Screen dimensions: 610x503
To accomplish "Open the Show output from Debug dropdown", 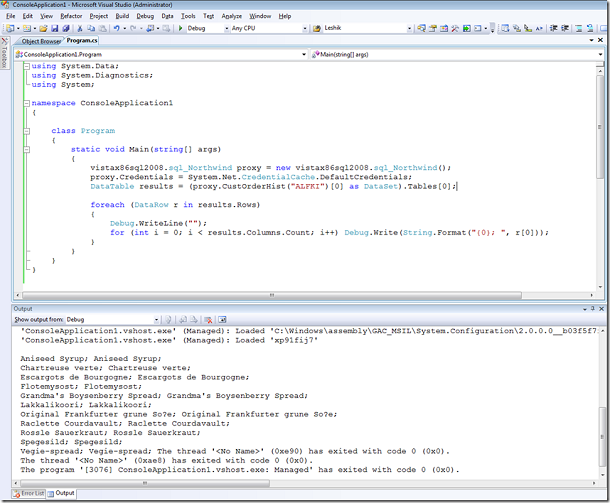I will click(x=156, y=320).
